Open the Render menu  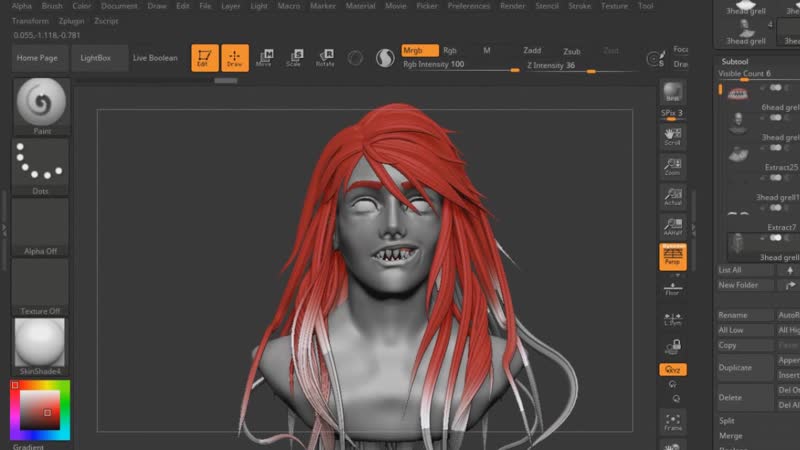pyautogui.click(x=512, y=6)
